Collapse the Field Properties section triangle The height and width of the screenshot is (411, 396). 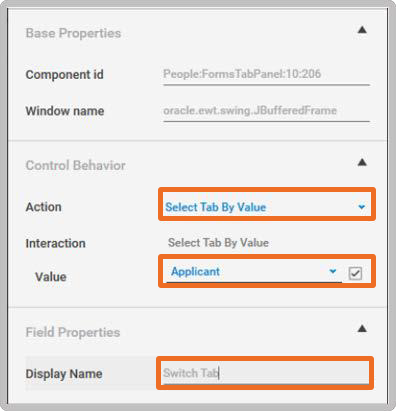362,329
